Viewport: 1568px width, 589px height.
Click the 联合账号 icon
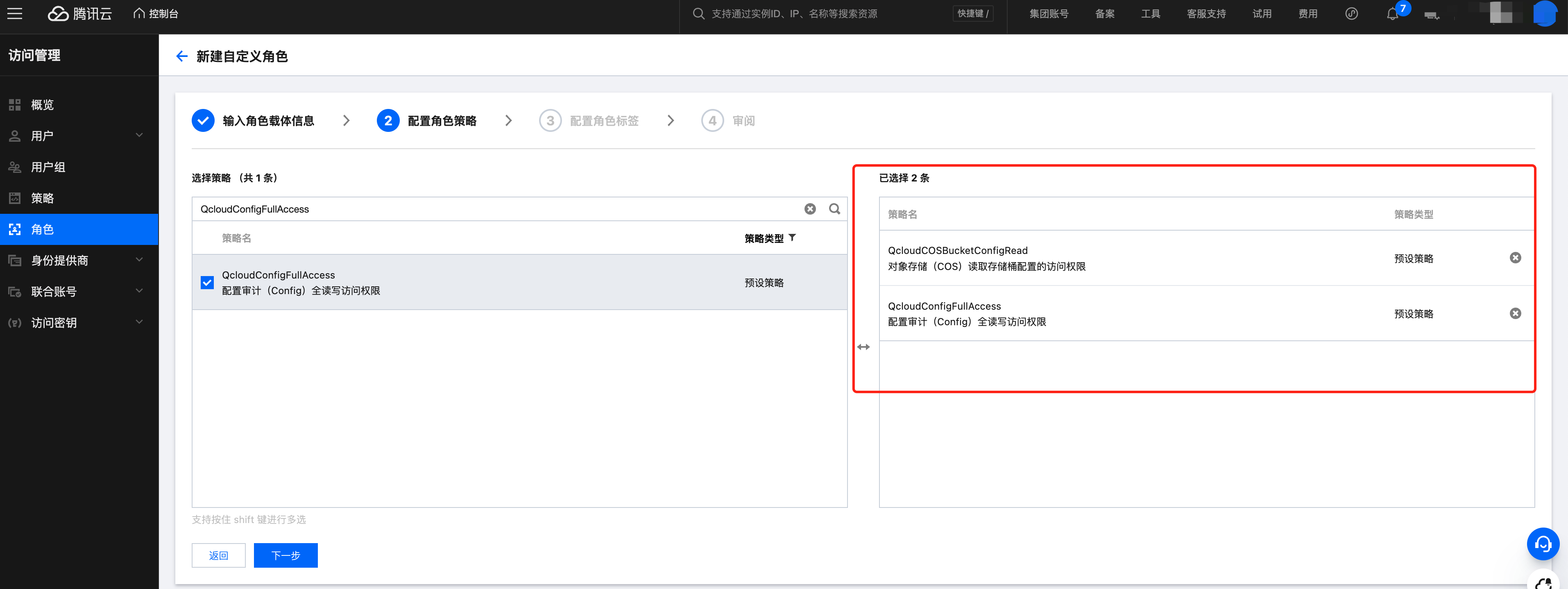point(15,292)
